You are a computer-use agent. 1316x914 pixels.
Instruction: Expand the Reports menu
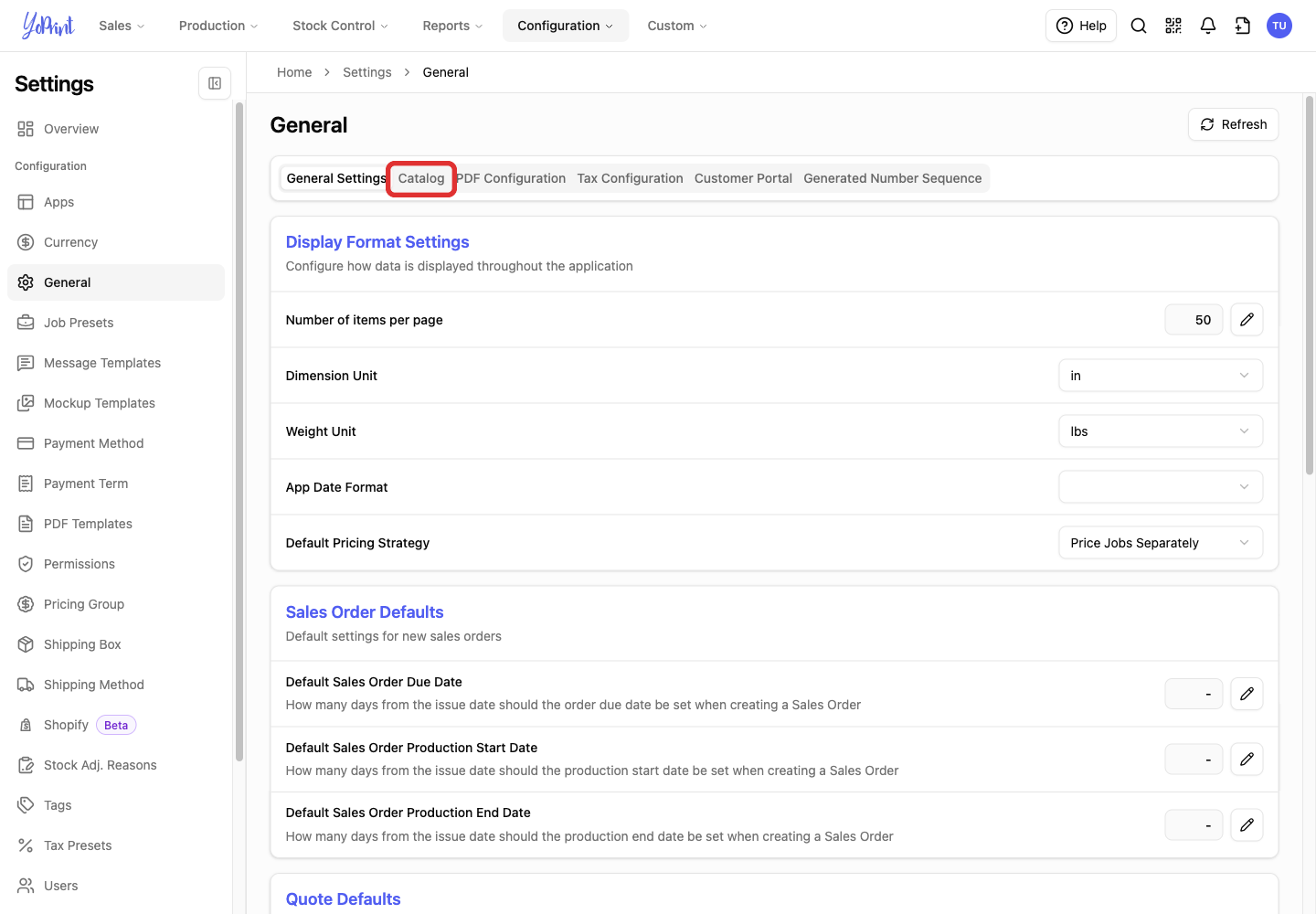452,26
